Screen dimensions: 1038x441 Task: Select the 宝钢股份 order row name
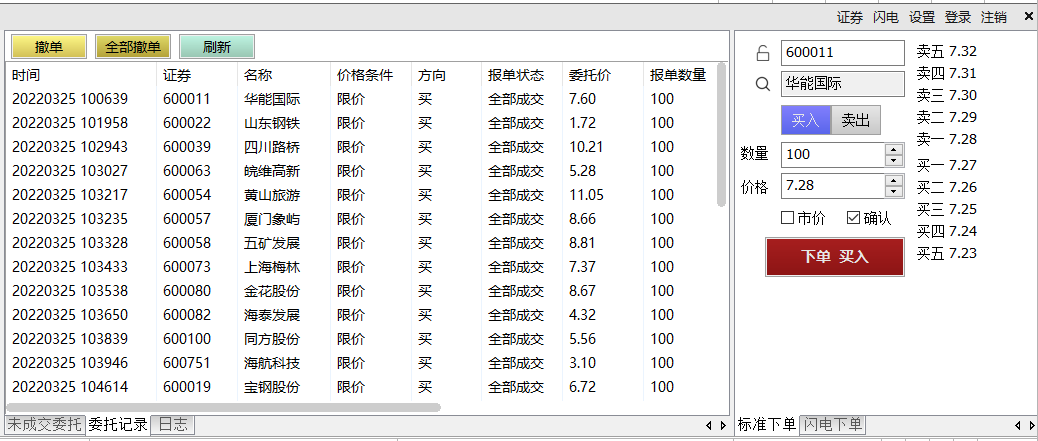[272, 387]
